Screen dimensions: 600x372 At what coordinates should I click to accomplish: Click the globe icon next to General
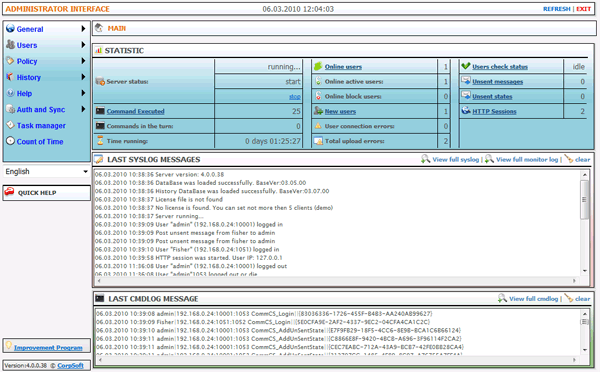pos(10,29)
